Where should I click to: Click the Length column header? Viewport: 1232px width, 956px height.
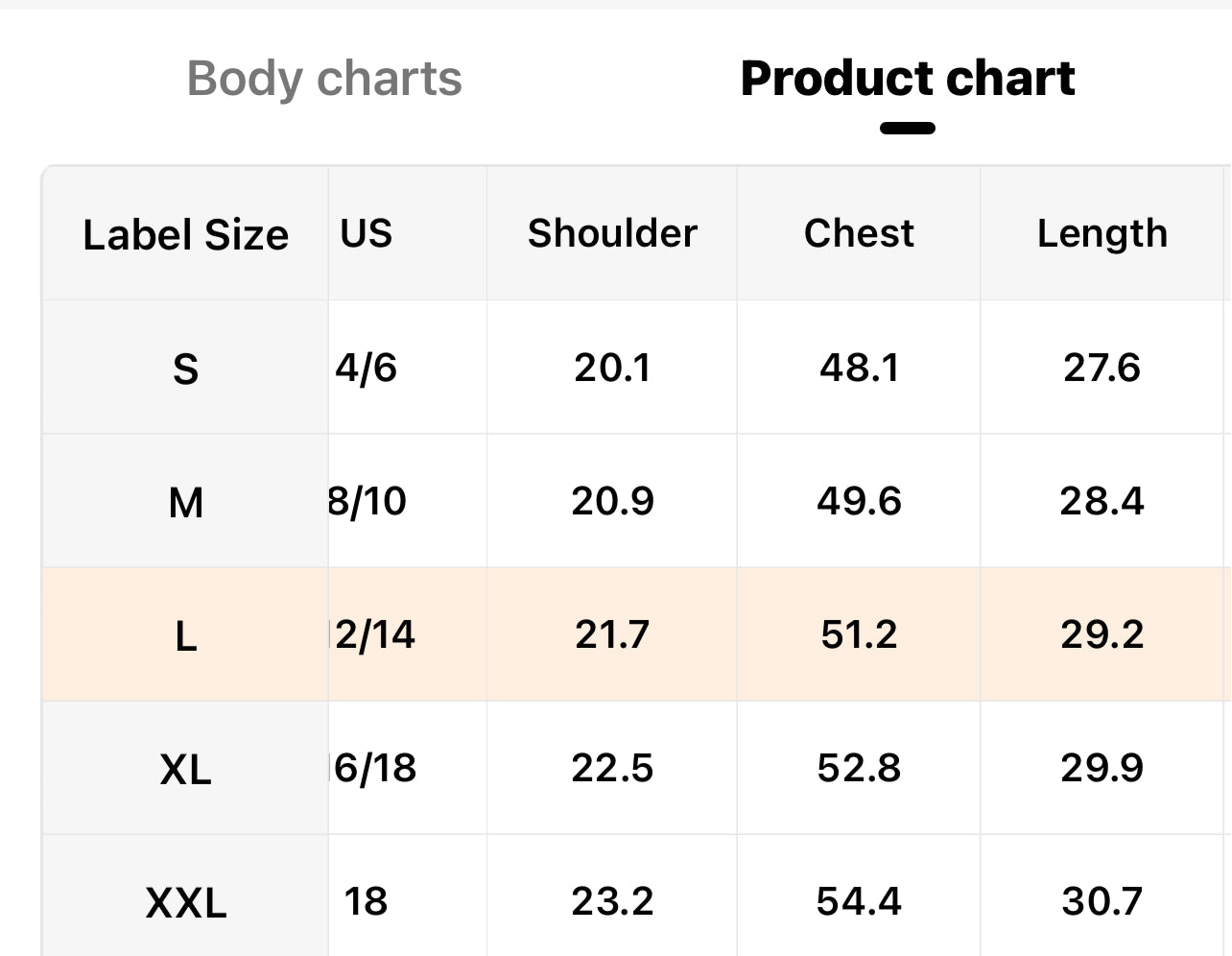(1102, 234)
